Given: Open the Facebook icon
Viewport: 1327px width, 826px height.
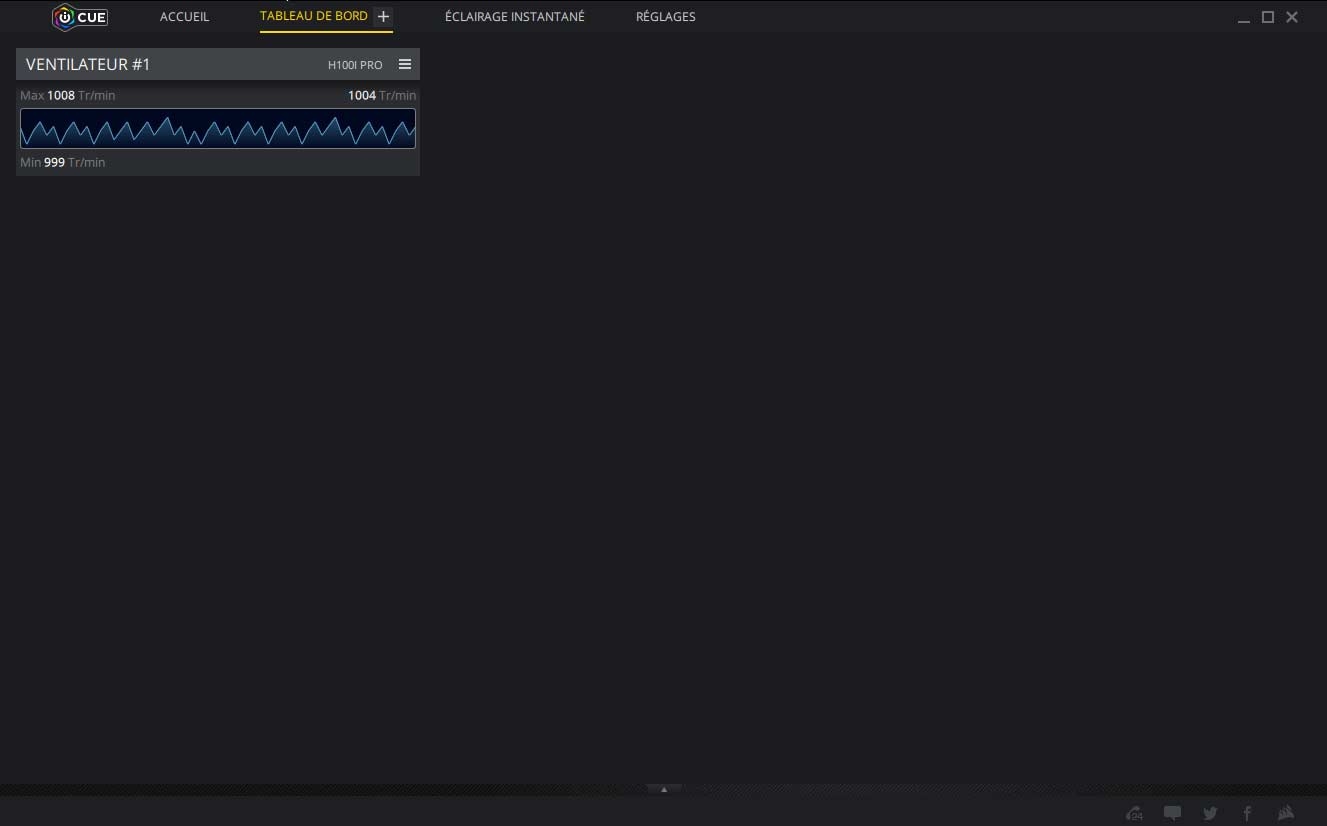Looking at the screenshot, I should pyautogui.click(x=1247, y=813).
